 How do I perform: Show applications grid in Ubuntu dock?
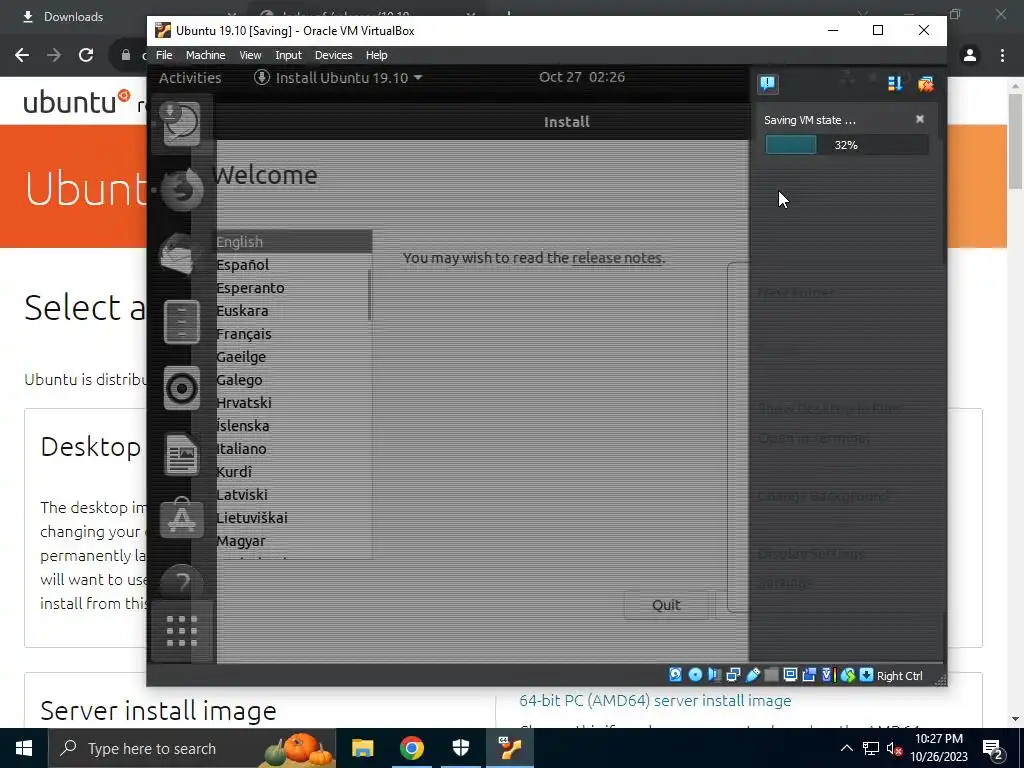(182, 631)
